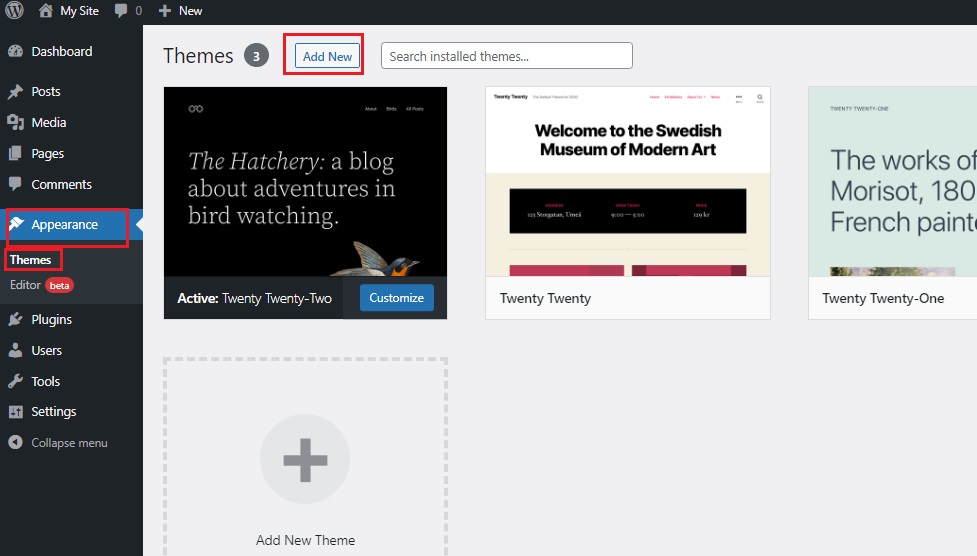Viewport: 977px width, 556px height.
Task: Focus the Search installed themes field
Action: tap(507, 56)
